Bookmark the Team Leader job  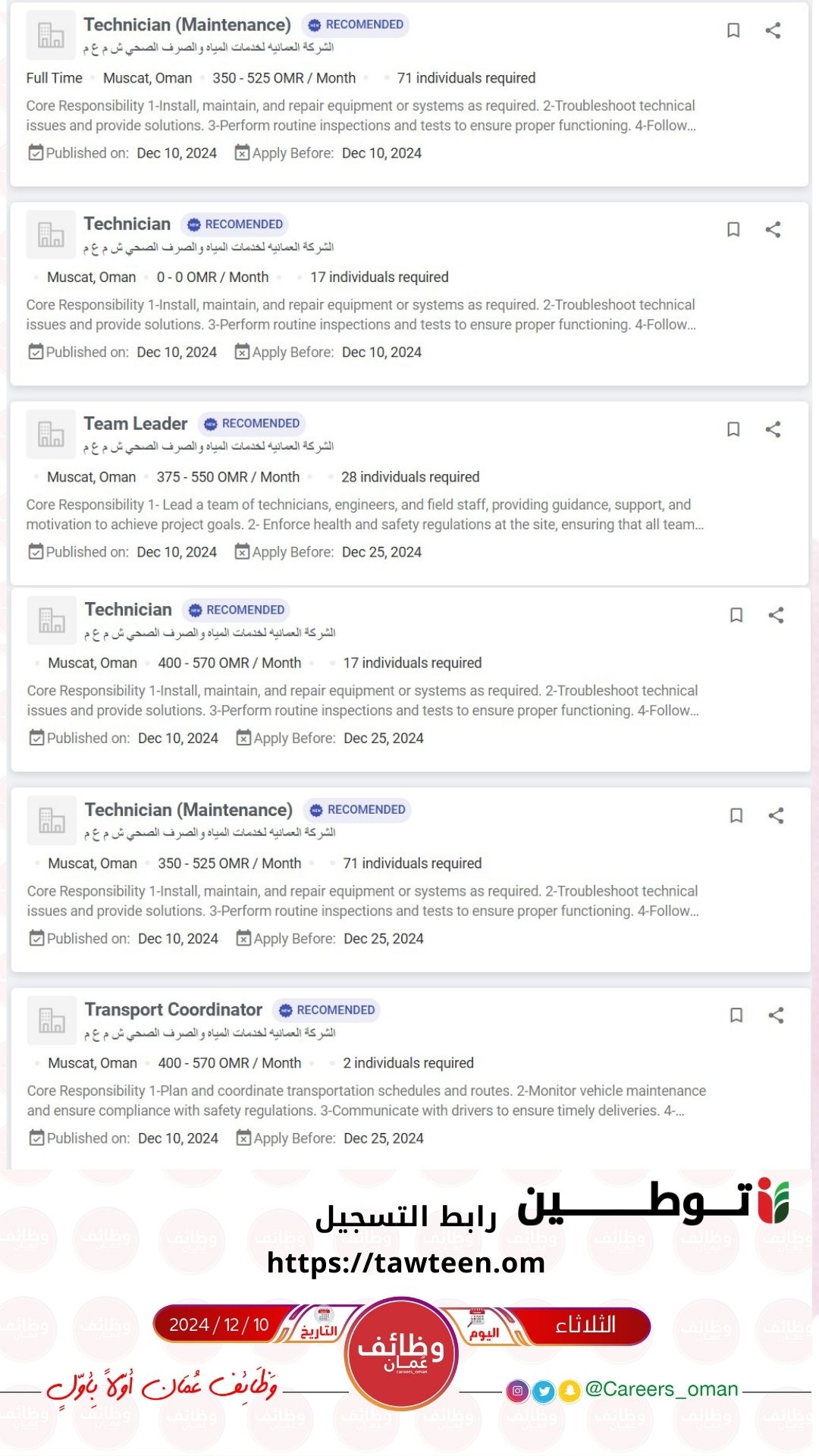click(733, 429)
